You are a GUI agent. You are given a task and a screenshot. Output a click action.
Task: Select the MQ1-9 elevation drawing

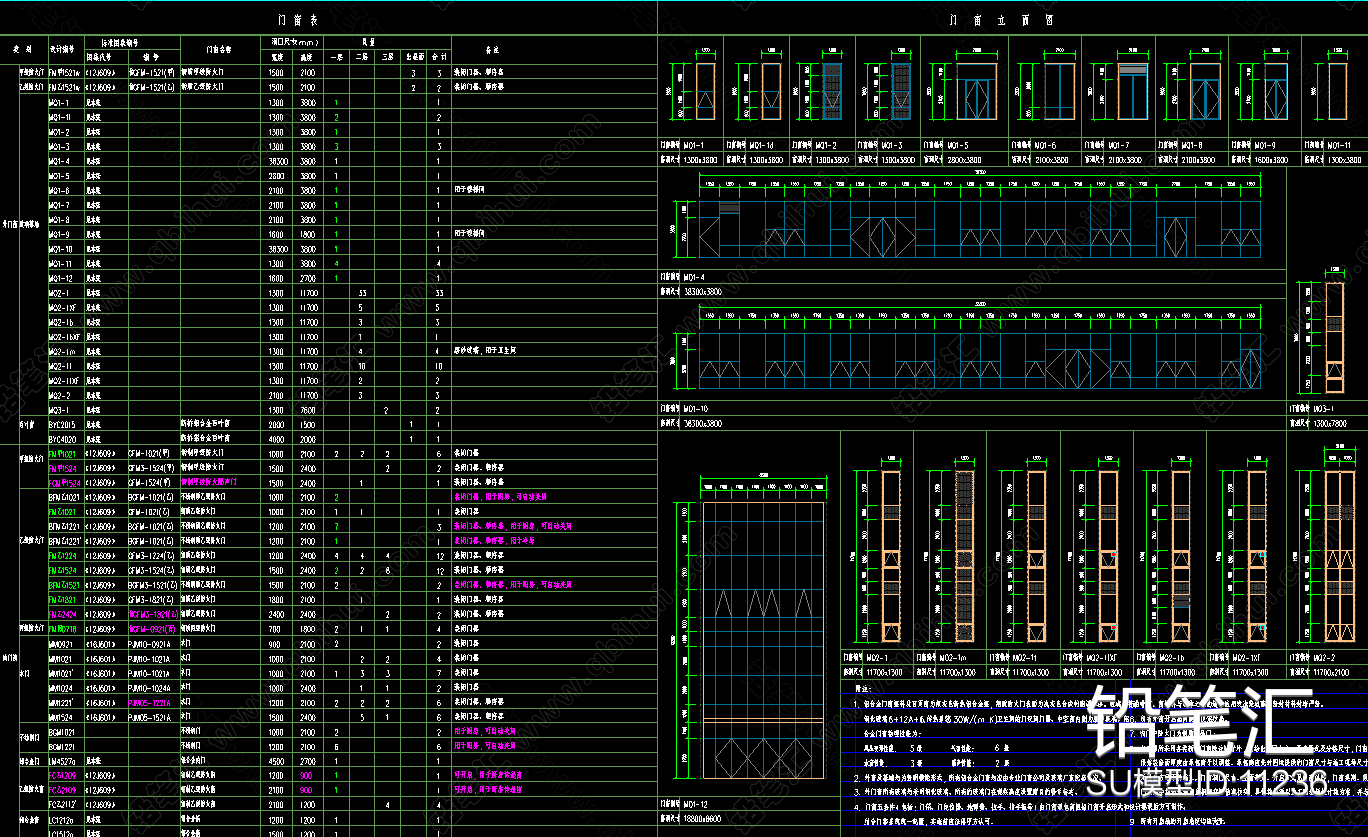click(x=1277, y=91)
